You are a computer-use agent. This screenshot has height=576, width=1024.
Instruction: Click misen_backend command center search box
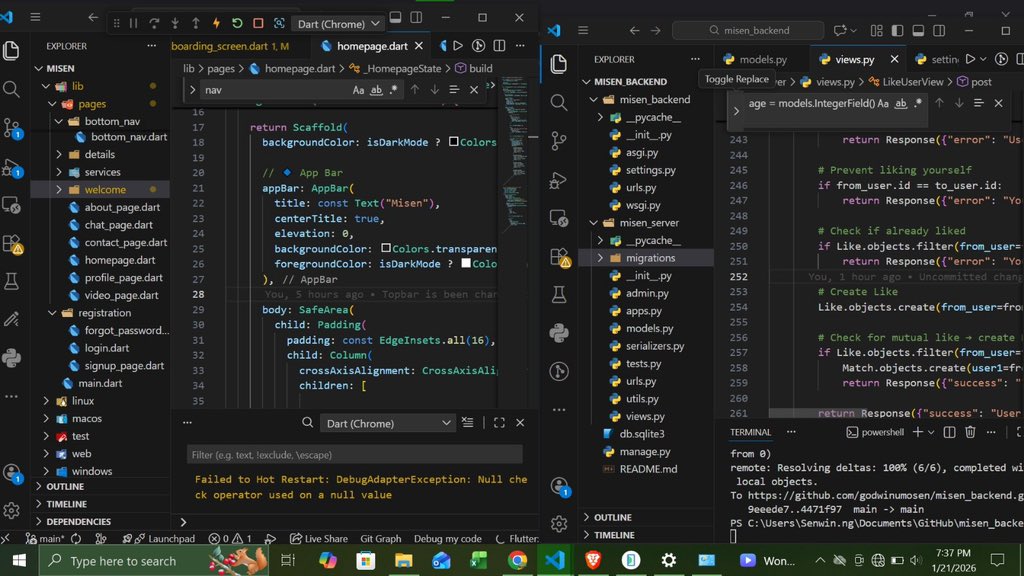point(748,30)
